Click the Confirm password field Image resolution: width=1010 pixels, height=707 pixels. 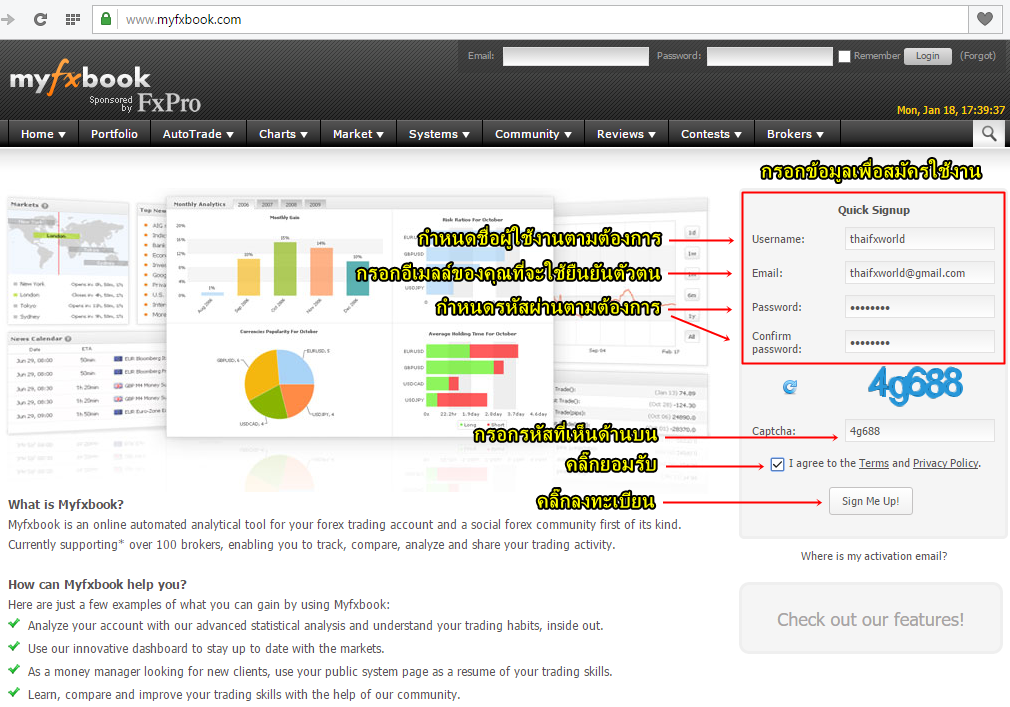tap(919, 342)
